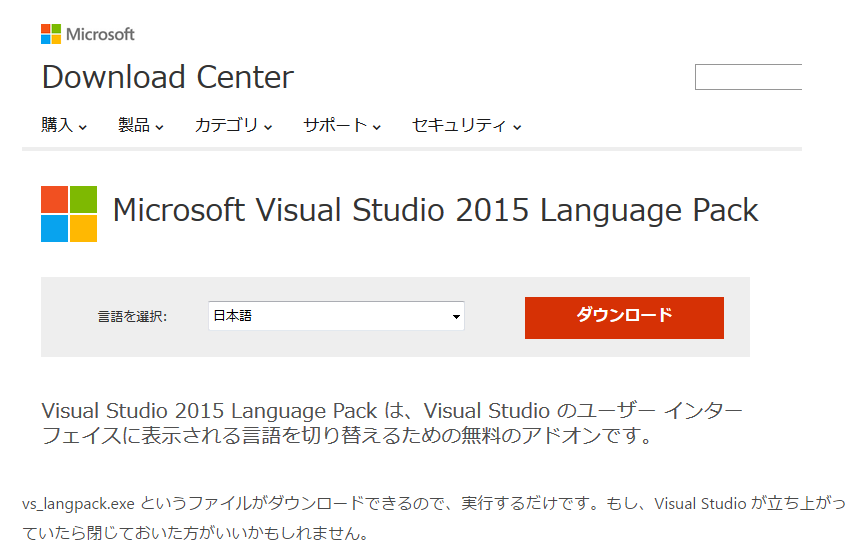Open the サポート menu
This screenshot has width=856, height=546.
tap(342, 126)
